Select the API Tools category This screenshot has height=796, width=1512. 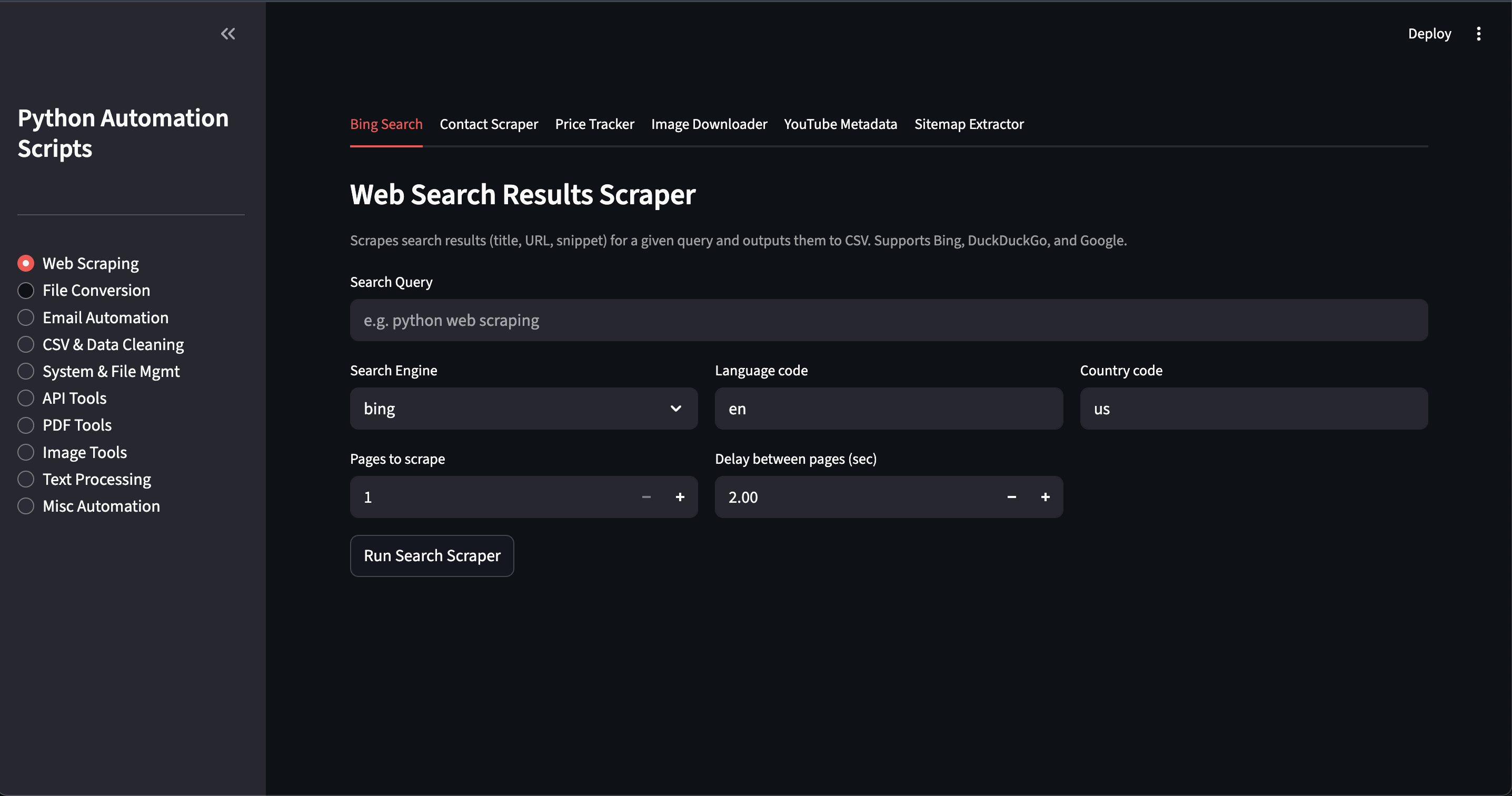click(26, 397)
